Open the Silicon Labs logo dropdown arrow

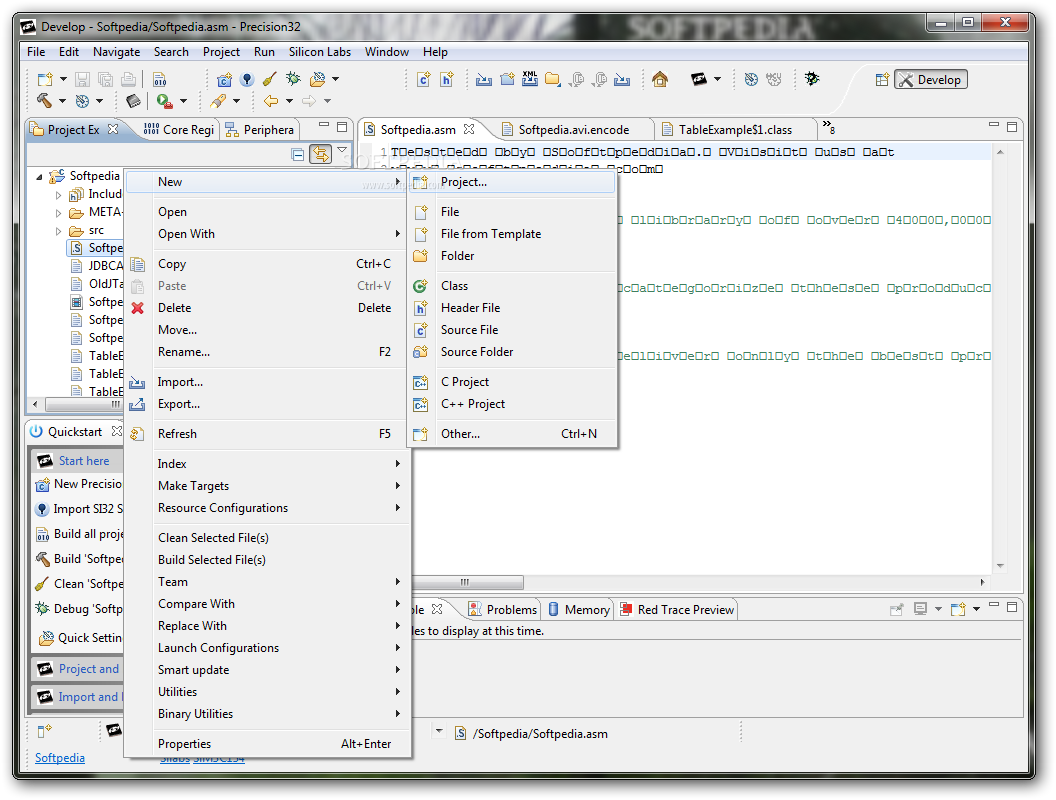tap(717, 79)
